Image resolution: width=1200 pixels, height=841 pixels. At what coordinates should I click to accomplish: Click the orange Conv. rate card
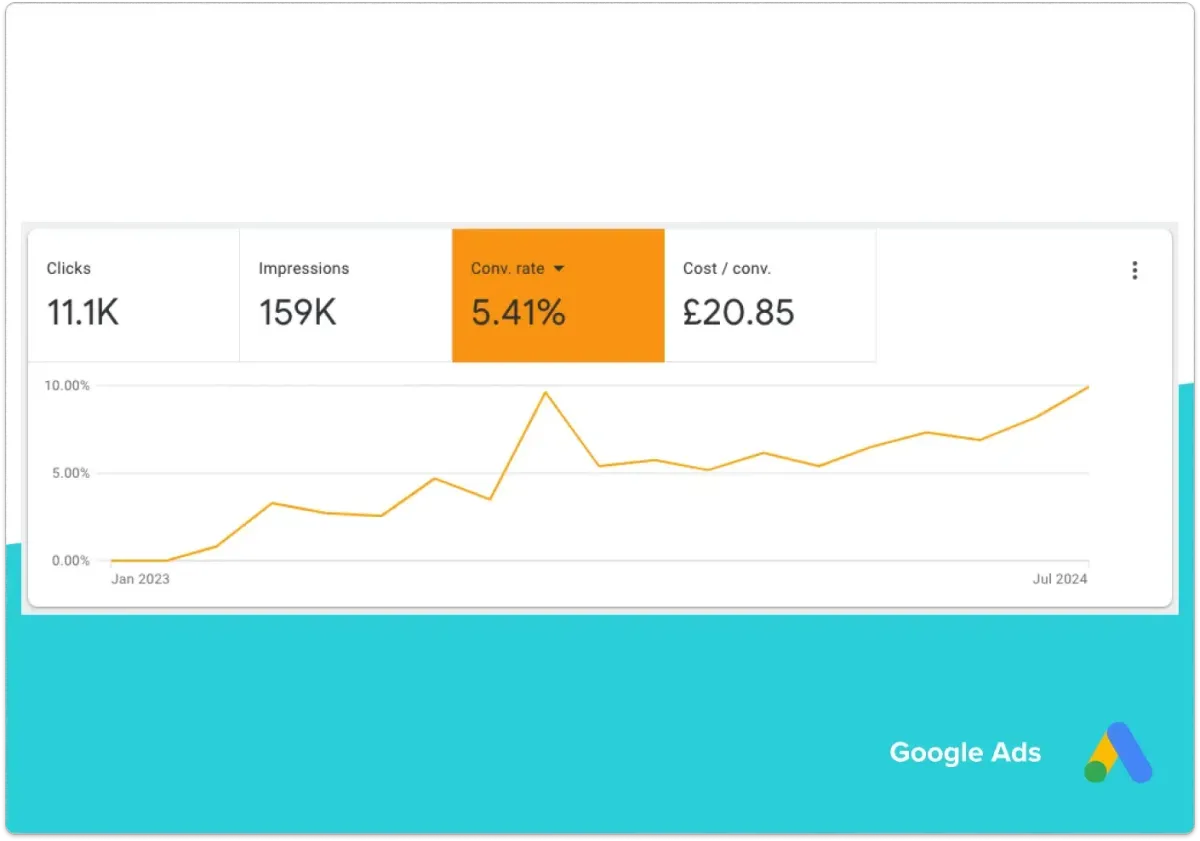tap(558, 295)
